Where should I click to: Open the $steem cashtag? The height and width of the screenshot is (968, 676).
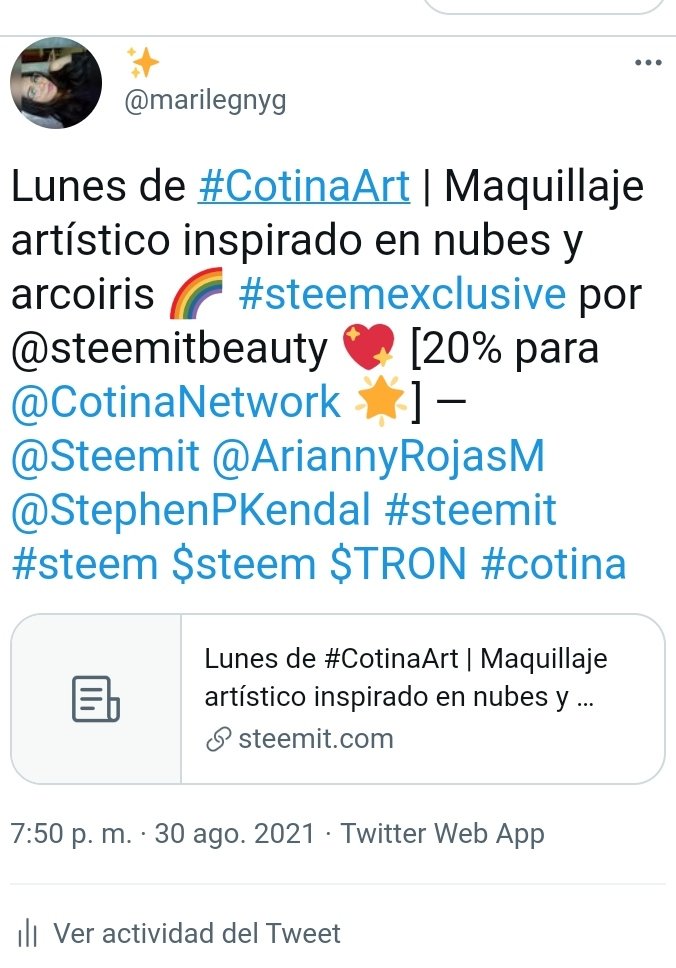(x=244, y=564)
